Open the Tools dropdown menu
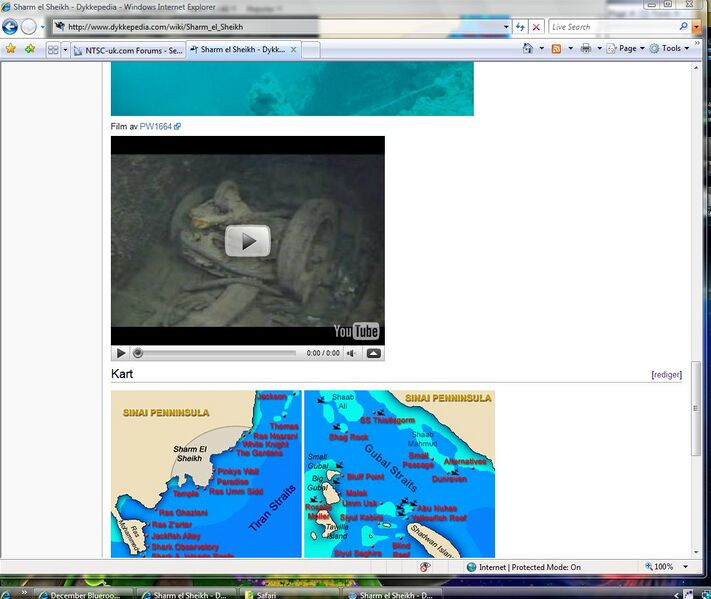 pyautogui.click(x=670, y=48)
